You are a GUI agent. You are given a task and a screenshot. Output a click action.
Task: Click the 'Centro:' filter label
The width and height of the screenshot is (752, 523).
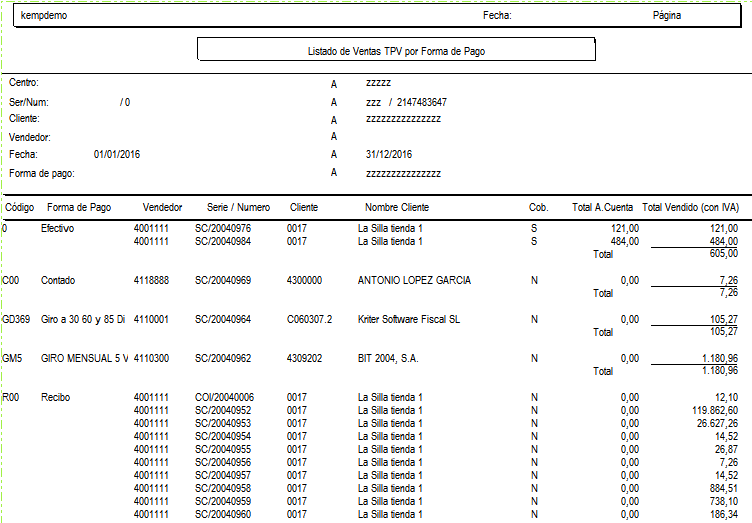(x=24, y=82)
